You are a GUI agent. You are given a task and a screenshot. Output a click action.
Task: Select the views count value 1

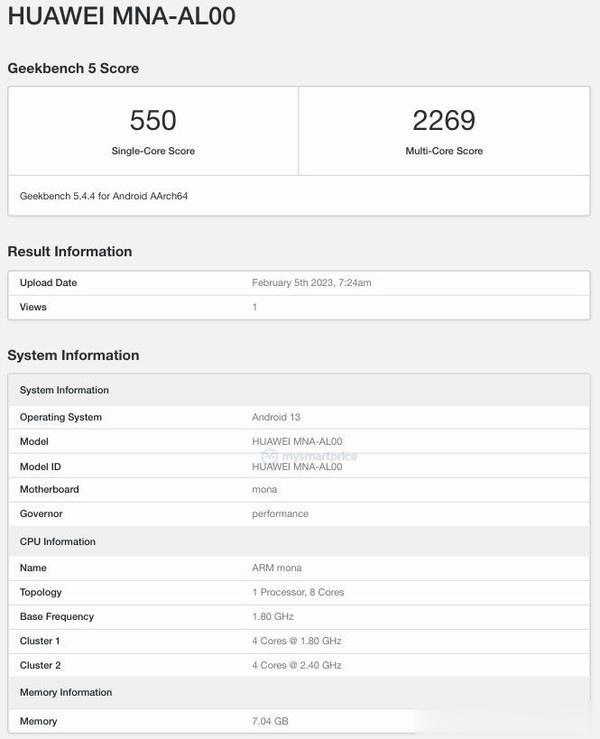[255, 307]
